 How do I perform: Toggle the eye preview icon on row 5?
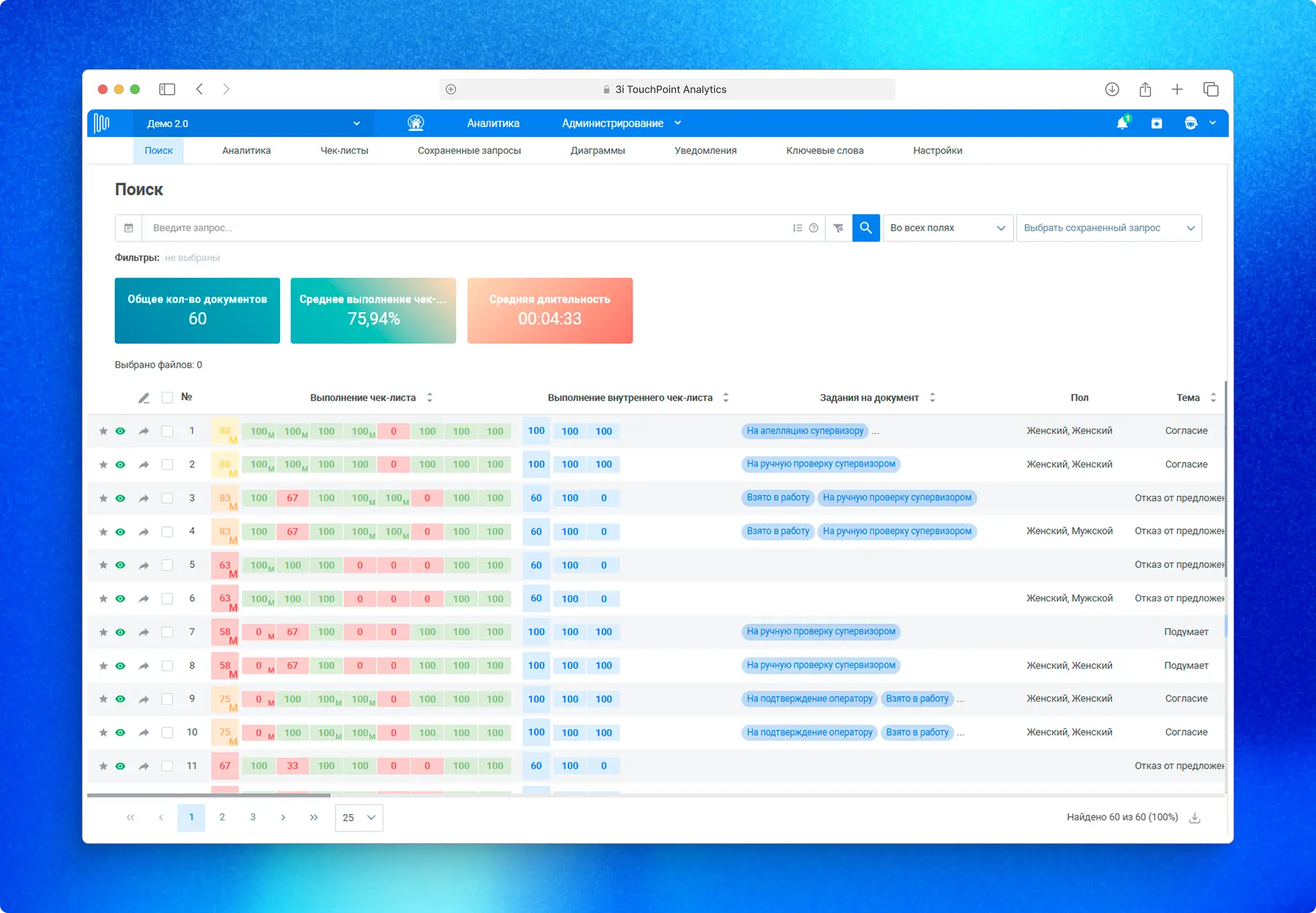[x=120, y=565]
